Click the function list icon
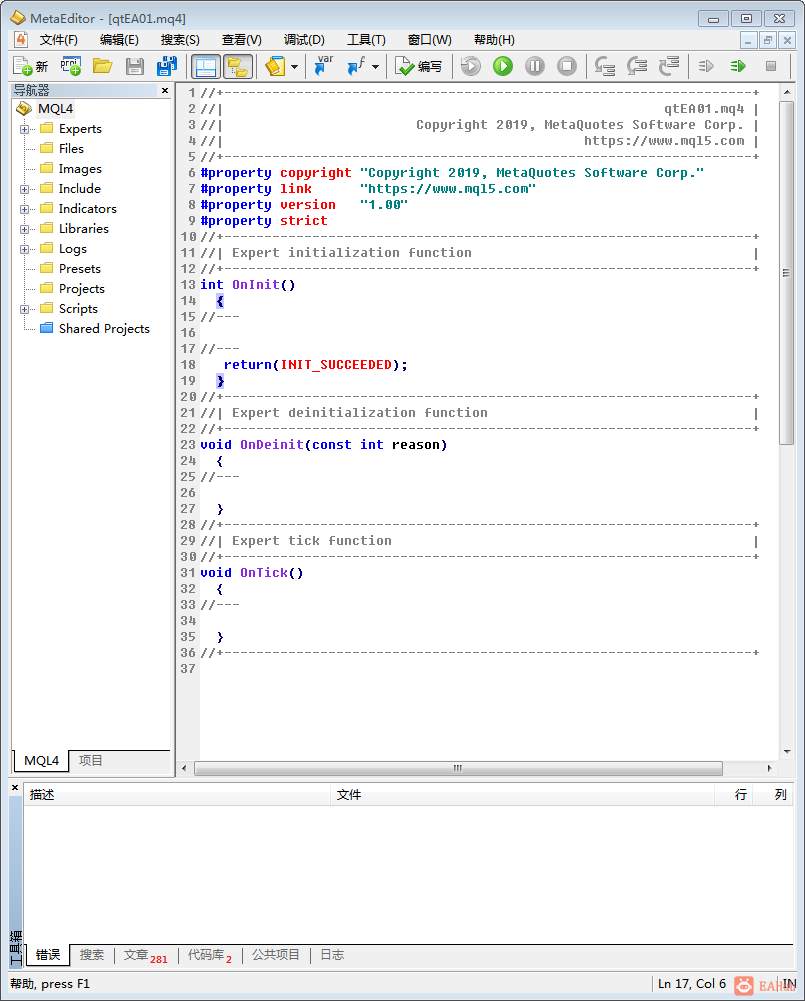 pyautogui.click(x=356, y=66)
